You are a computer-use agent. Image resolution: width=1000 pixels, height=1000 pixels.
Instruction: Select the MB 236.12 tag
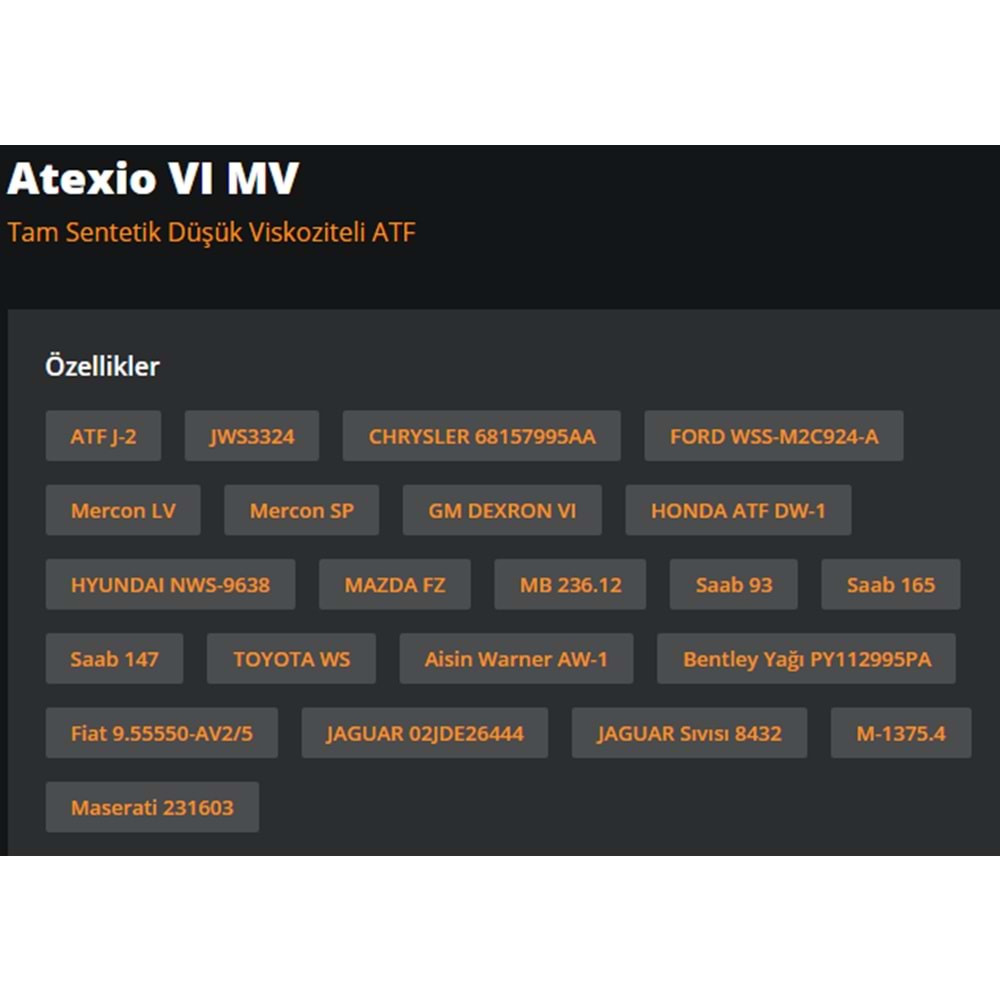570,584
